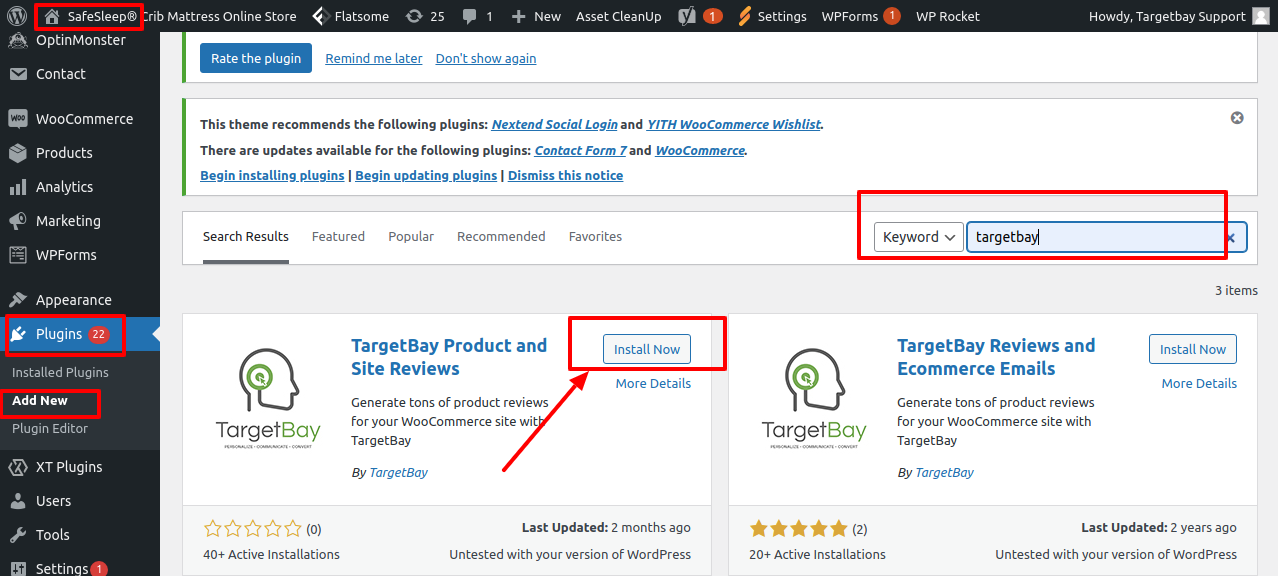Click the Contact Form 7 link
Screen dimensions: 1278x576
(580, 150)
